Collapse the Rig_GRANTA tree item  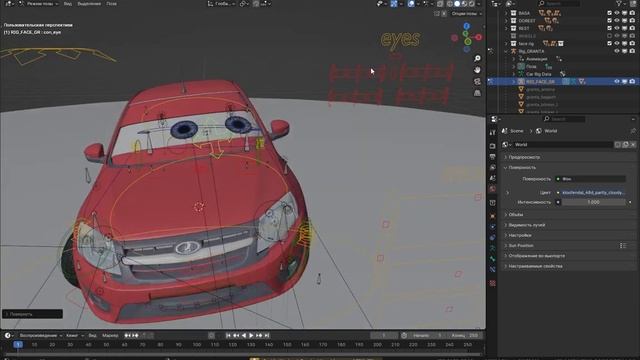tap(507, 51)
